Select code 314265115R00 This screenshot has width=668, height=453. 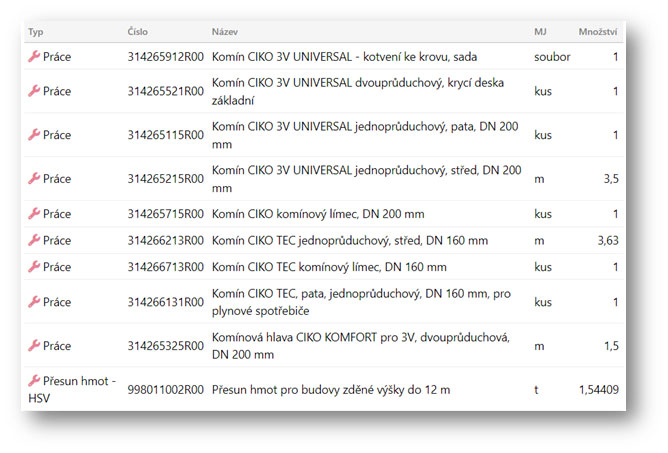coord(166,135)
